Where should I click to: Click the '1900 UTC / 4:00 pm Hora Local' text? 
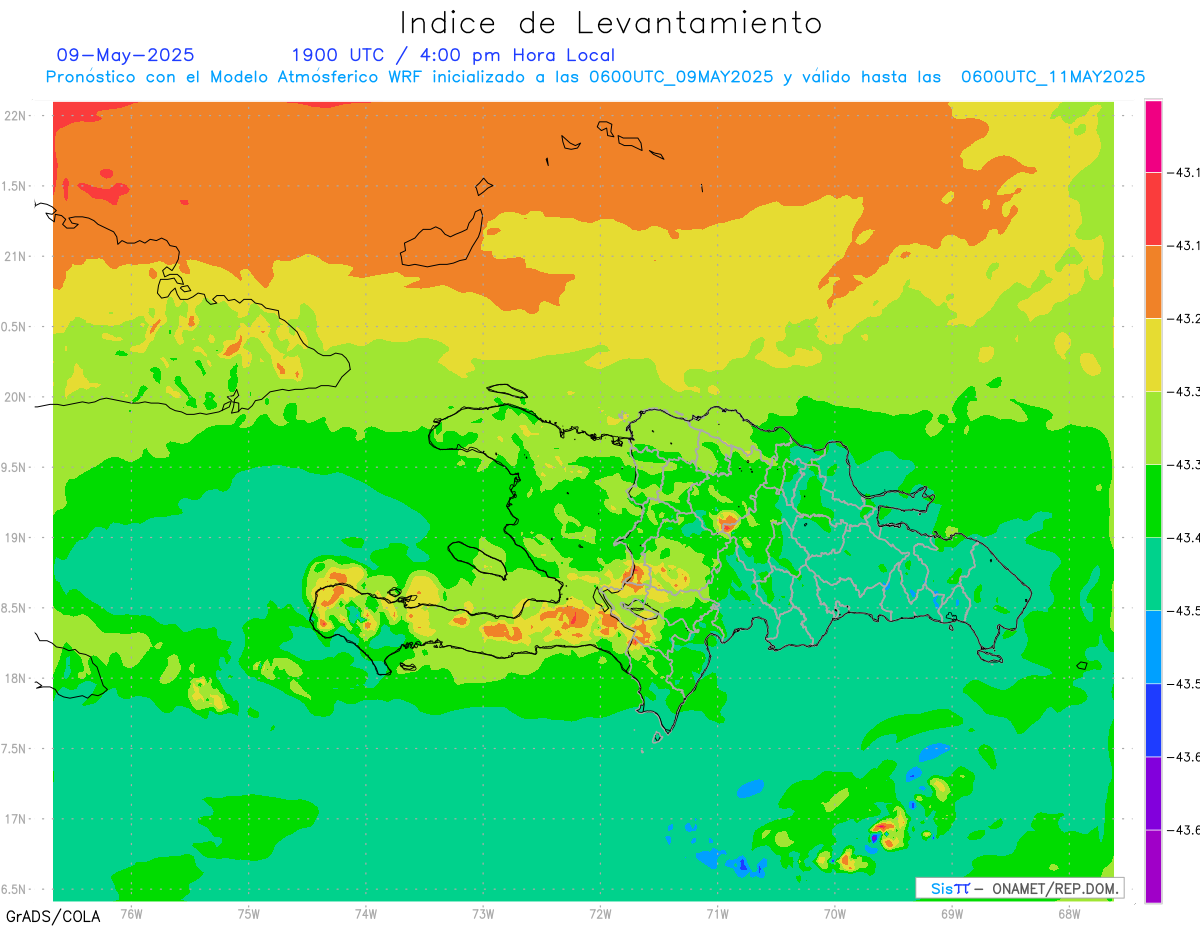(x=453, y=55)
